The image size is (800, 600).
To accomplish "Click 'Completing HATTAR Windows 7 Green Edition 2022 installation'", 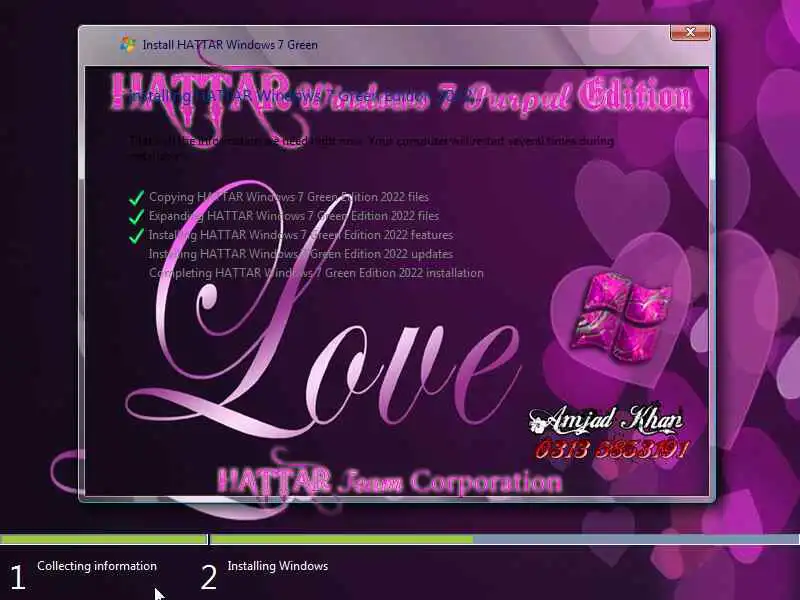I will tap(316, 273).
